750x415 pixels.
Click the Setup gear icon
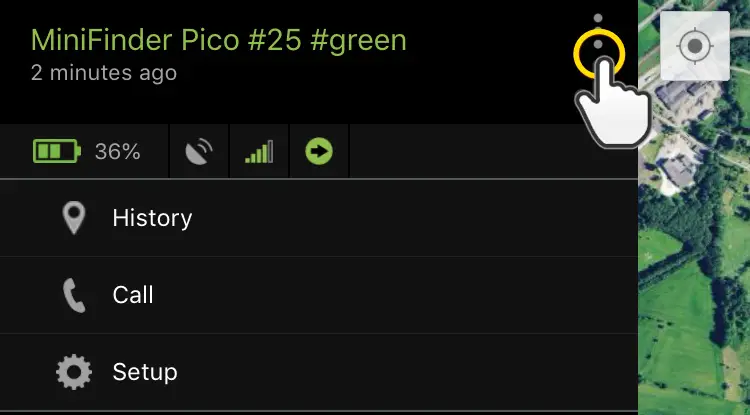coord(73,372)
